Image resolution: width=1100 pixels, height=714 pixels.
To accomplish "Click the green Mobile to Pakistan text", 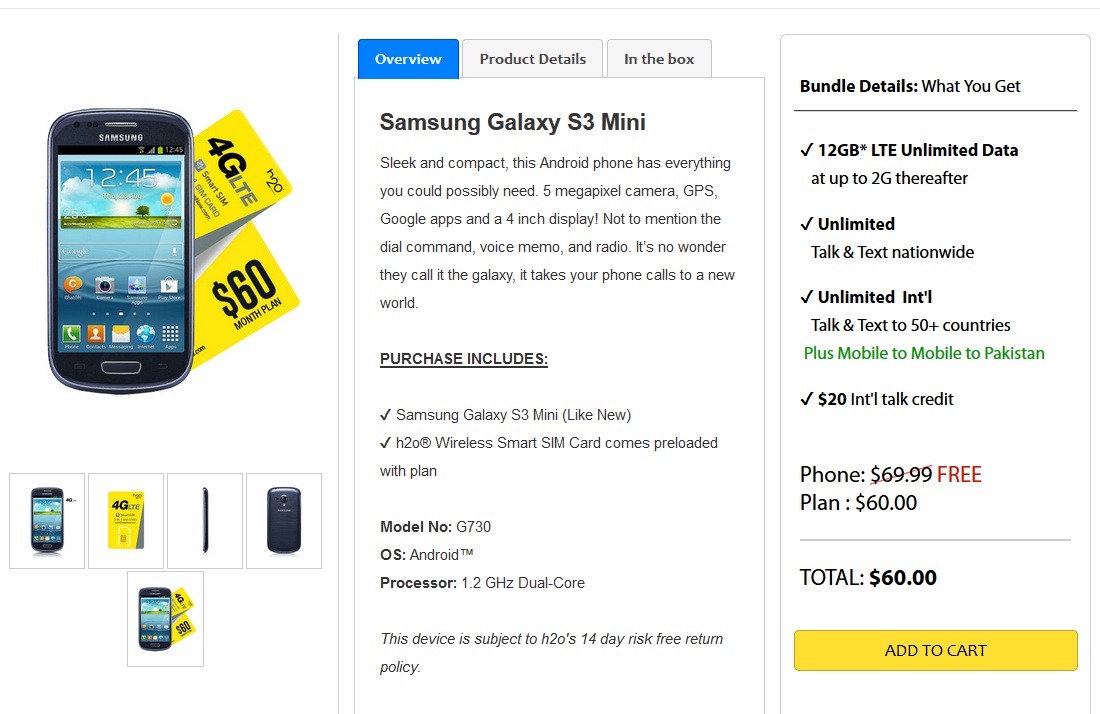I will [924, 353].
